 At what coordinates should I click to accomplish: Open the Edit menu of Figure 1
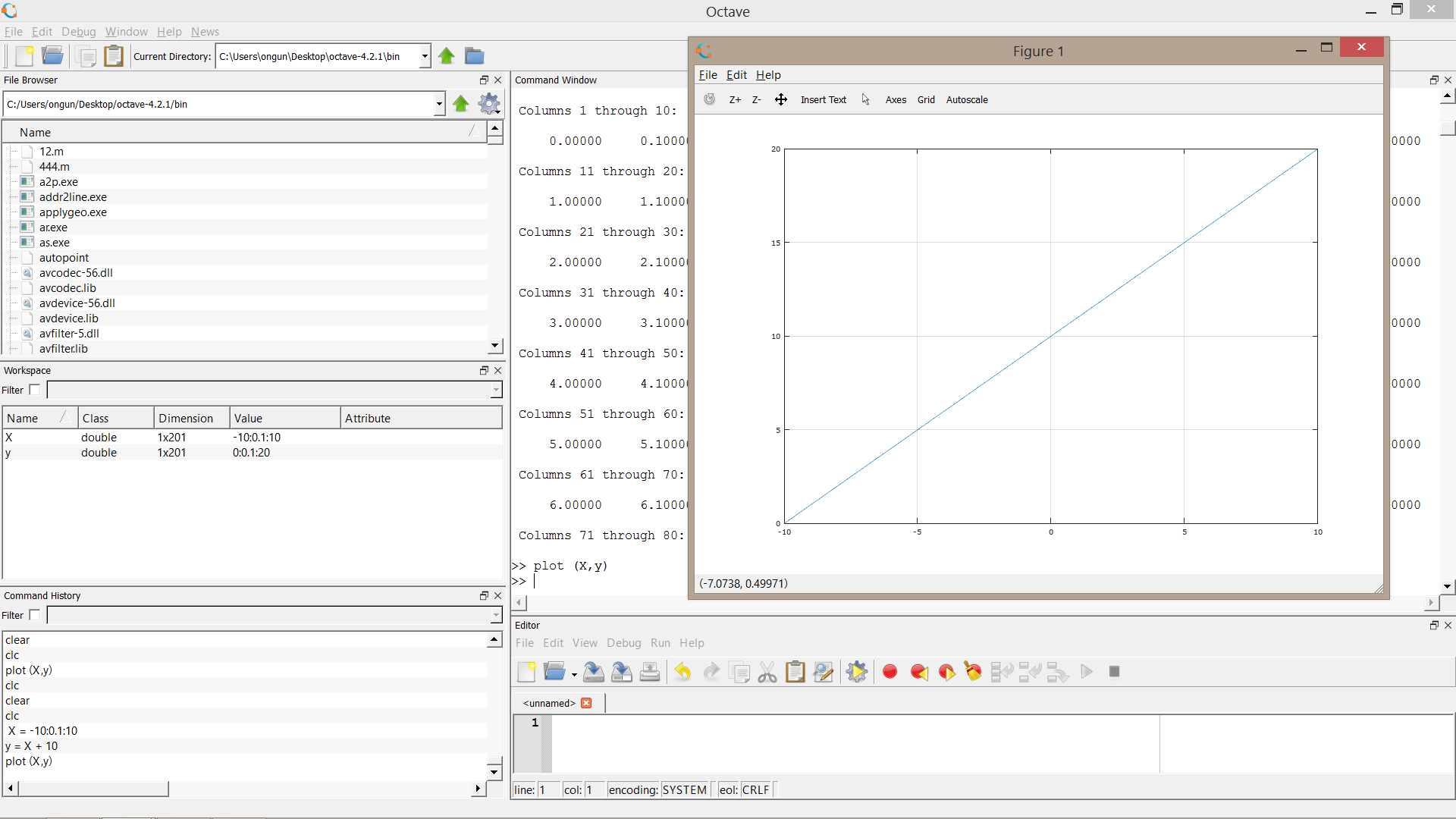(x=736, y=75)
